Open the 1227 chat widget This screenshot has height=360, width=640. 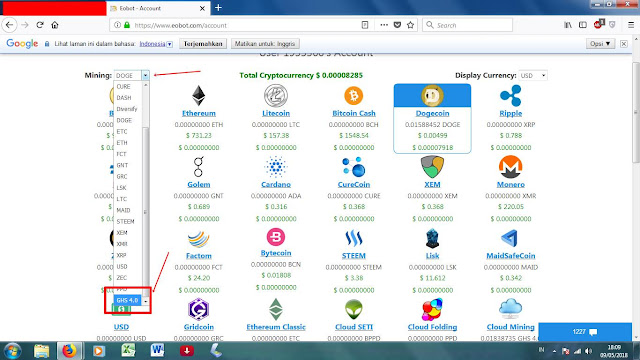[x=585, y=331]
